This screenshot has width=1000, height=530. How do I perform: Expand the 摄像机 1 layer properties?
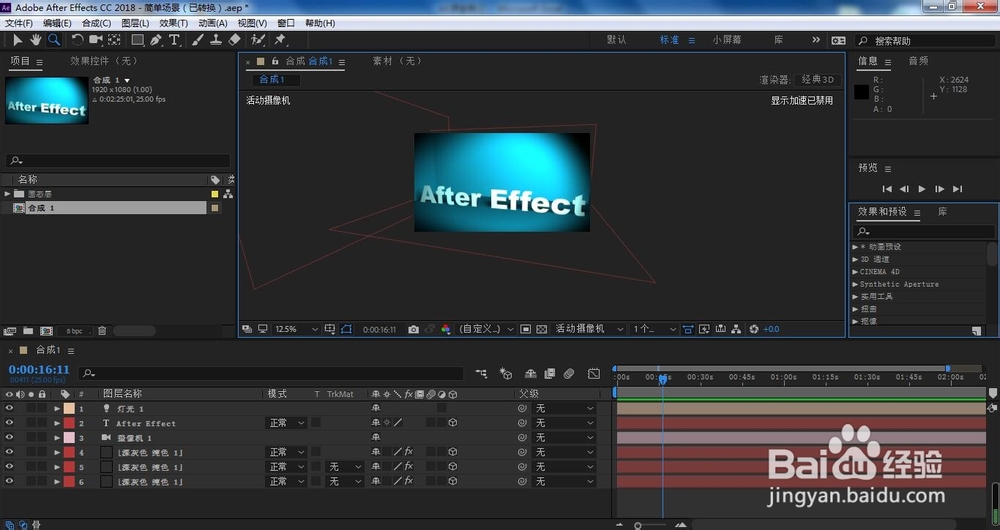pyautogui.click(x=57, y=438)
